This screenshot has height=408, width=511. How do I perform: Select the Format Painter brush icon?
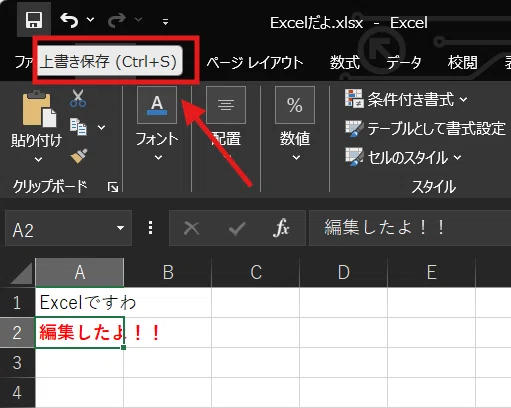[79, 156]
